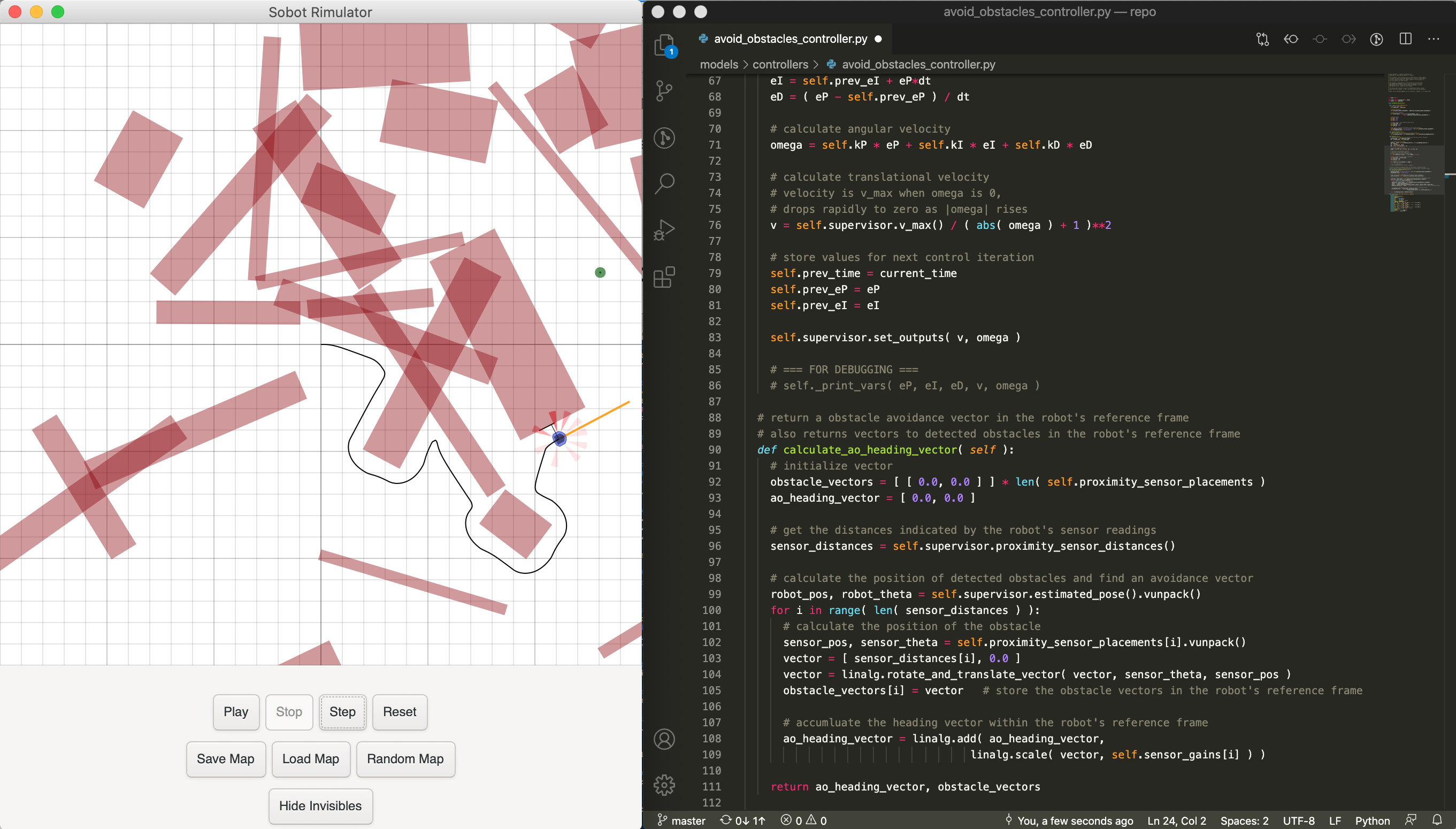Toggle the Stop simulation button

point(288,712)
